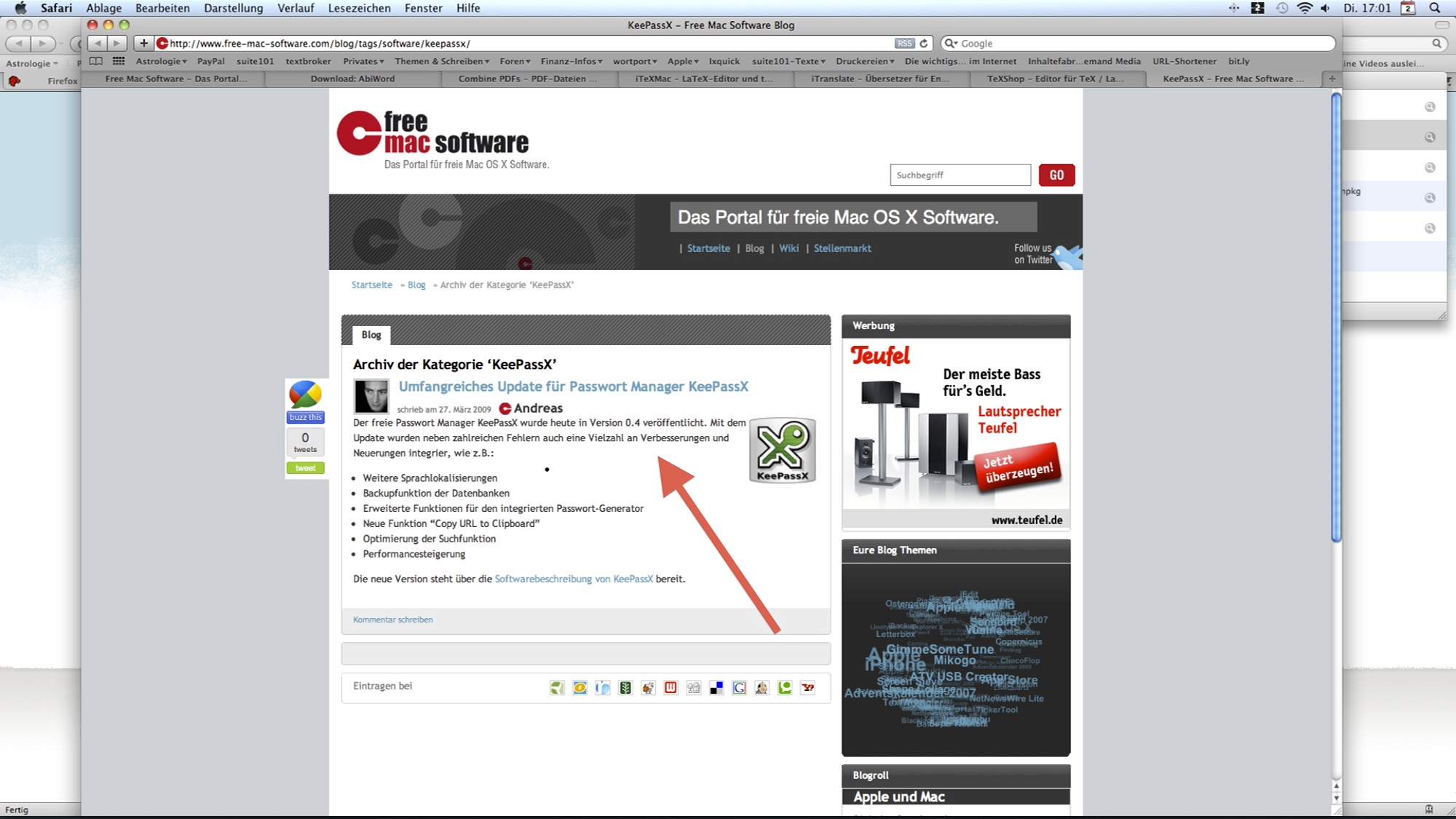Click the KeePassX key logo image
Image resolution: width=1456 pixels, height=819 pixels.
[783, 451]
